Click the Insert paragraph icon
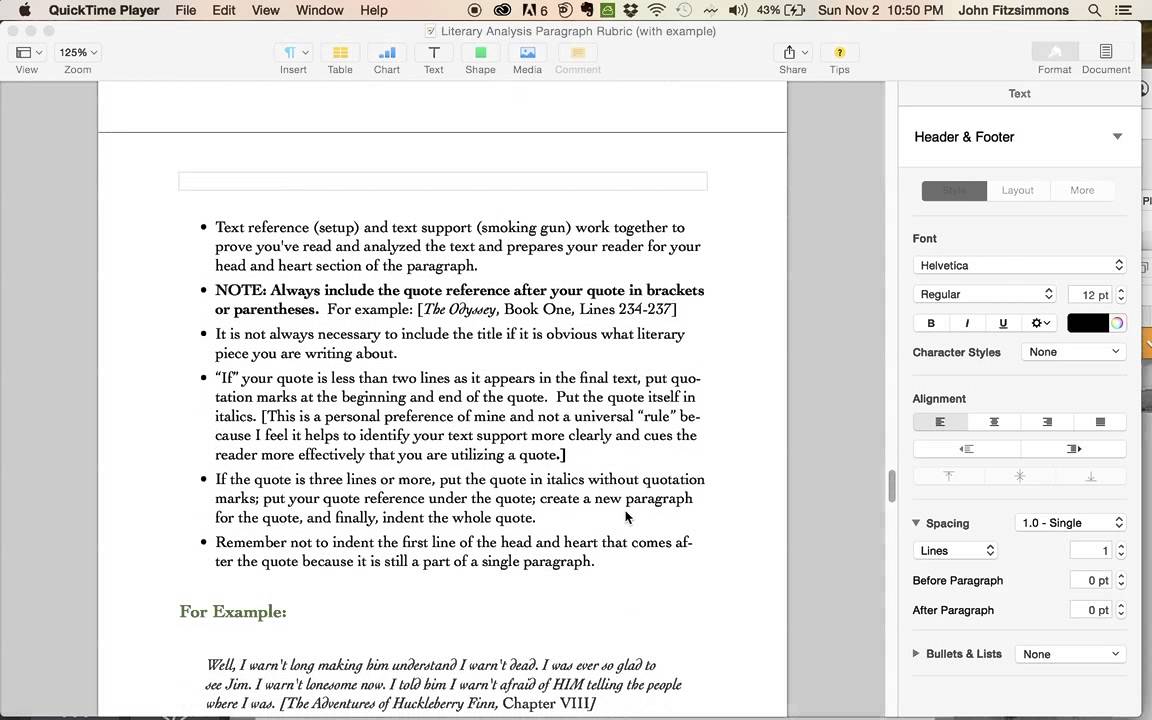This screenshot has height=720, width=1152. (295, 52)
